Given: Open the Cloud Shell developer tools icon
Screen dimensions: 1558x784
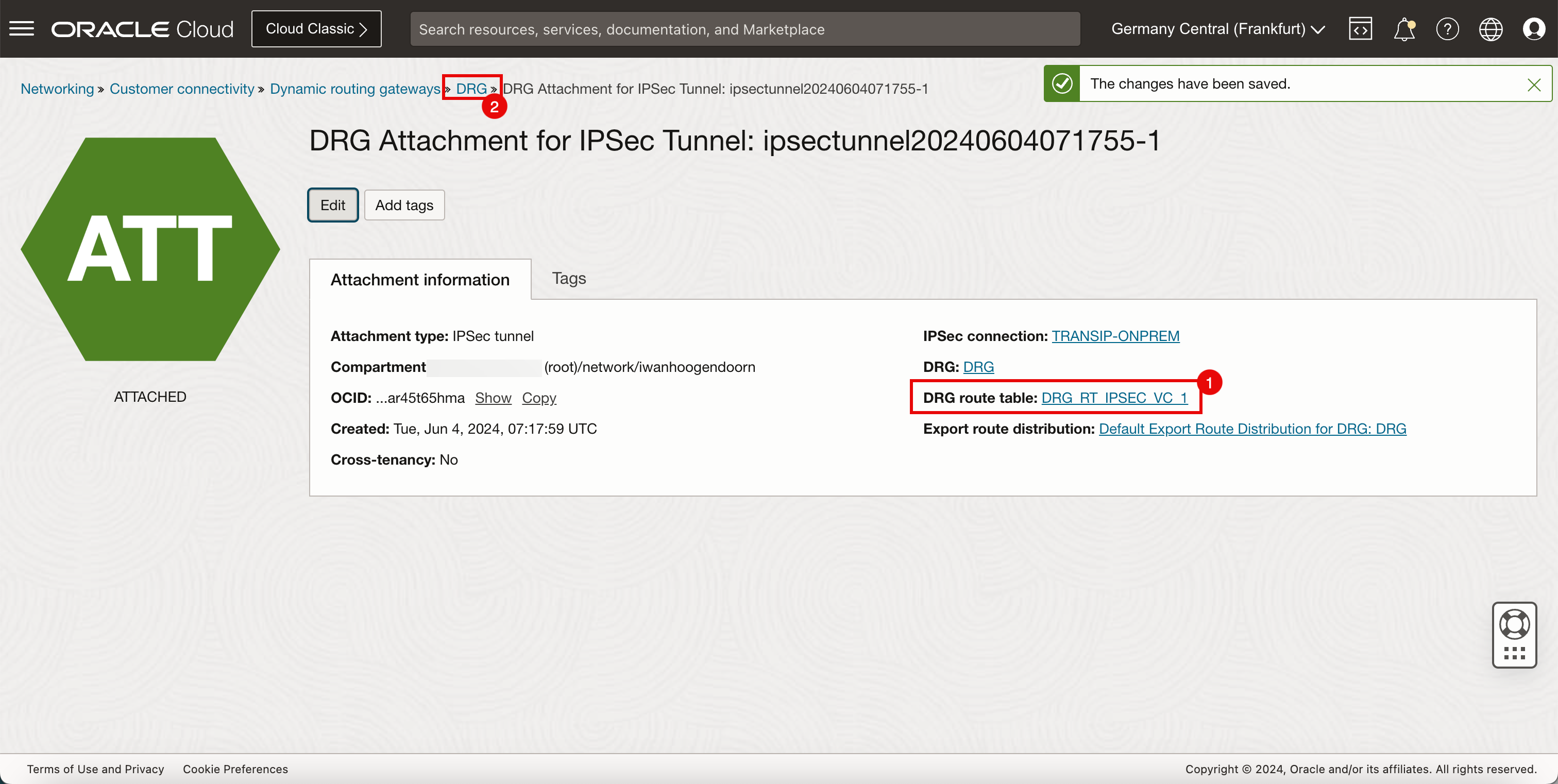Looking at the screenshot, I should click(1360, 29).
